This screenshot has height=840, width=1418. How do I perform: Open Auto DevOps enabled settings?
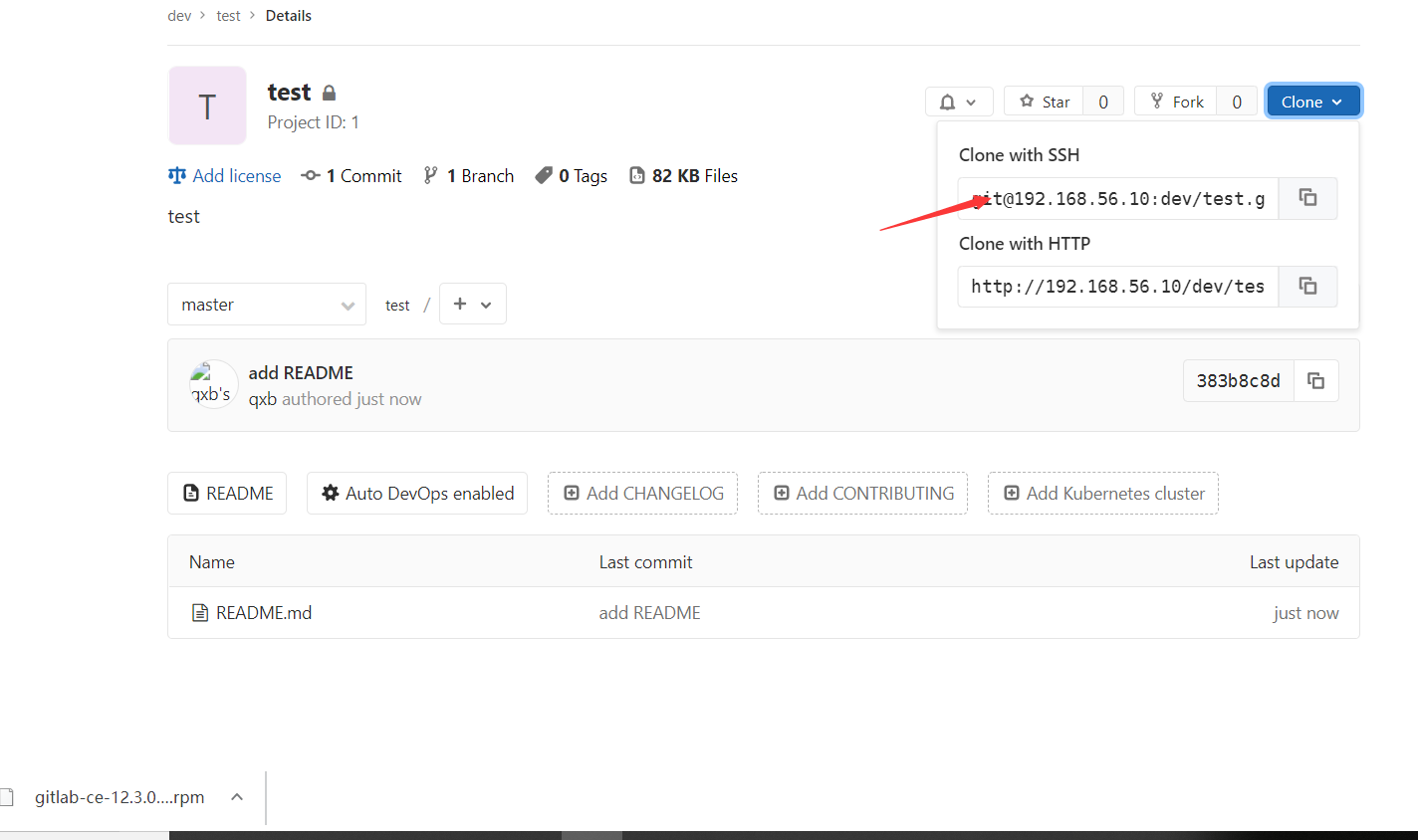pyautogui.click(x=417, y=494)
